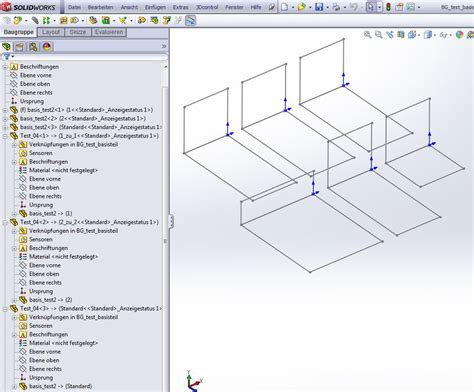Click the Mate paperclip icon in assembly toolbar
Image resolution: width=474 pixels, height=392 pixels.
pyautogui.click(x=35, y=21)
